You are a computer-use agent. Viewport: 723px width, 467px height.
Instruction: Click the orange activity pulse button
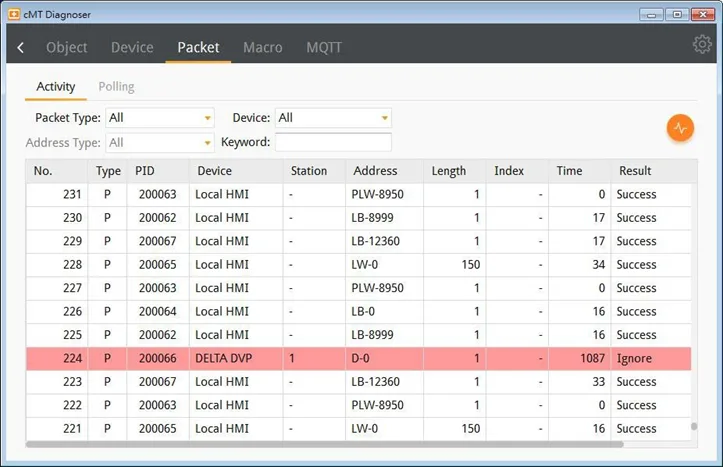coord(680,128)
